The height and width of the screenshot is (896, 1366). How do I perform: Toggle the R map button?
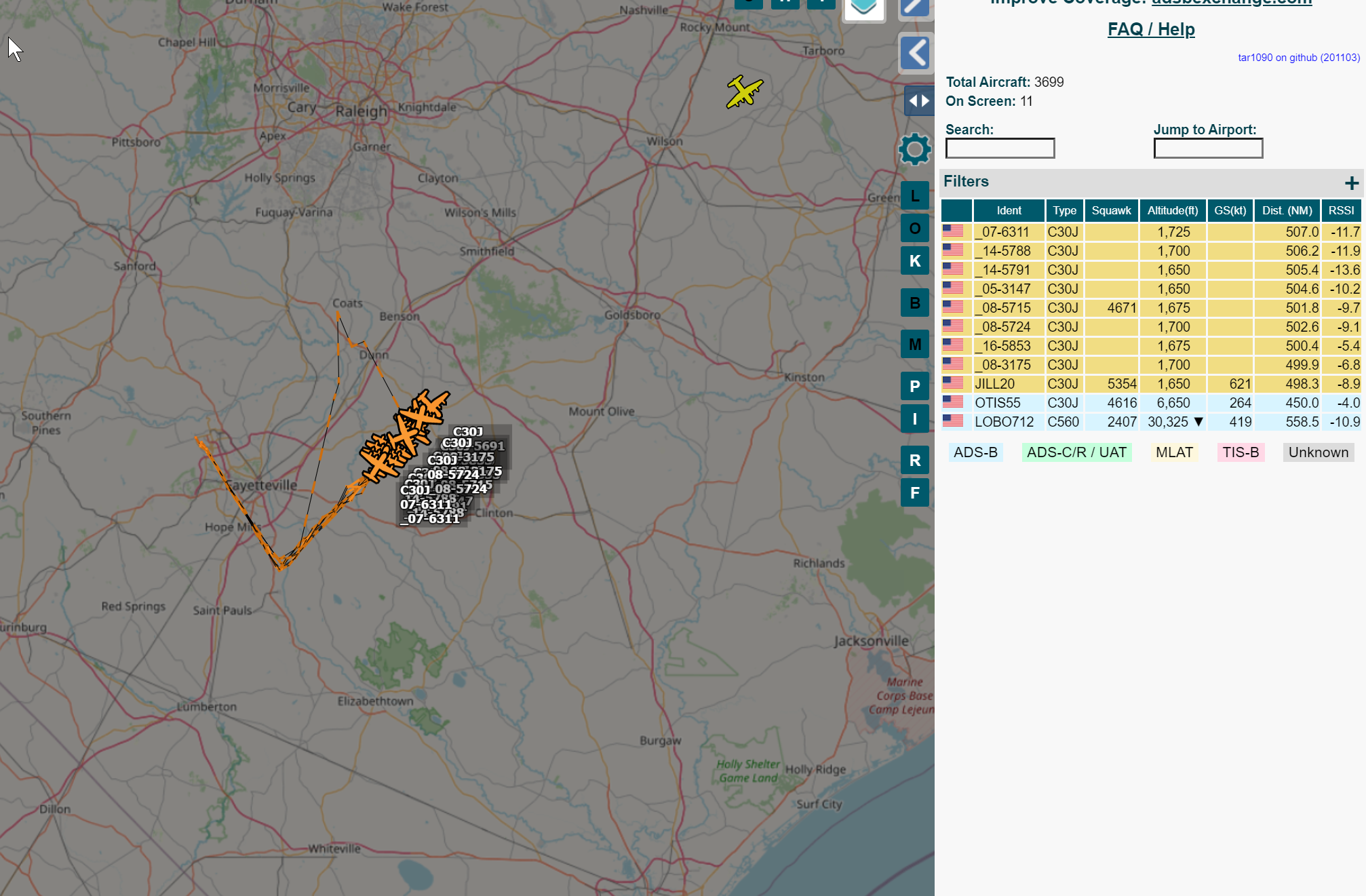915,461
